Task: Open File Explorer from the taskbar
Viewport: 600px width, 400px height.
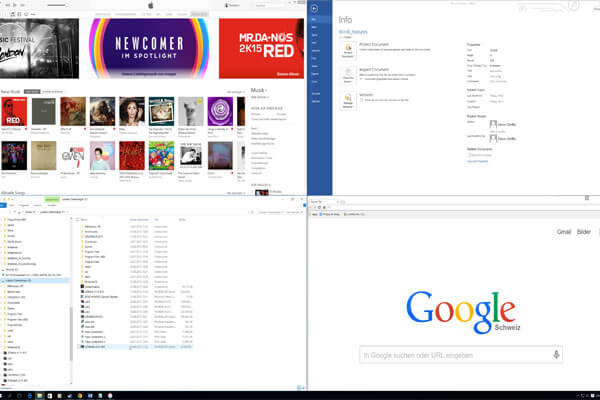Action: pyautogui.click(x=39, y=395)
